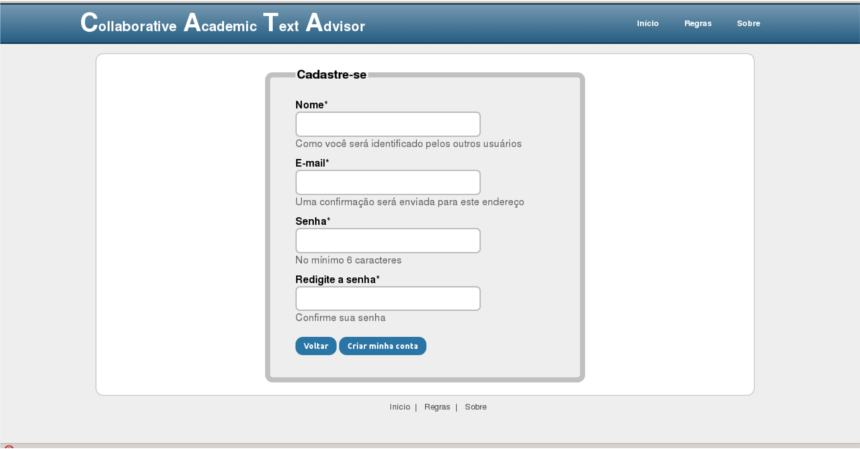Image resolution: width=860 pixels, height=449 pixels.
Task: Open the Início link in the top navigation
Action: point(647,24)
